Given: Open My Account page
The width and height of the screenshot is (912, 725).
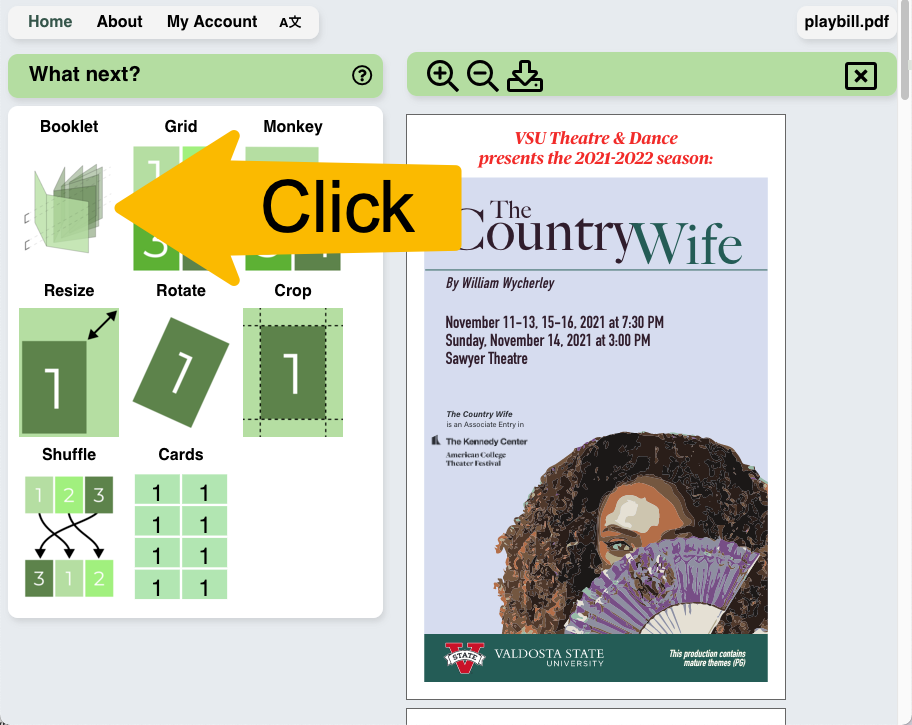Looking at the screenshot, I should tap(212, 22).
